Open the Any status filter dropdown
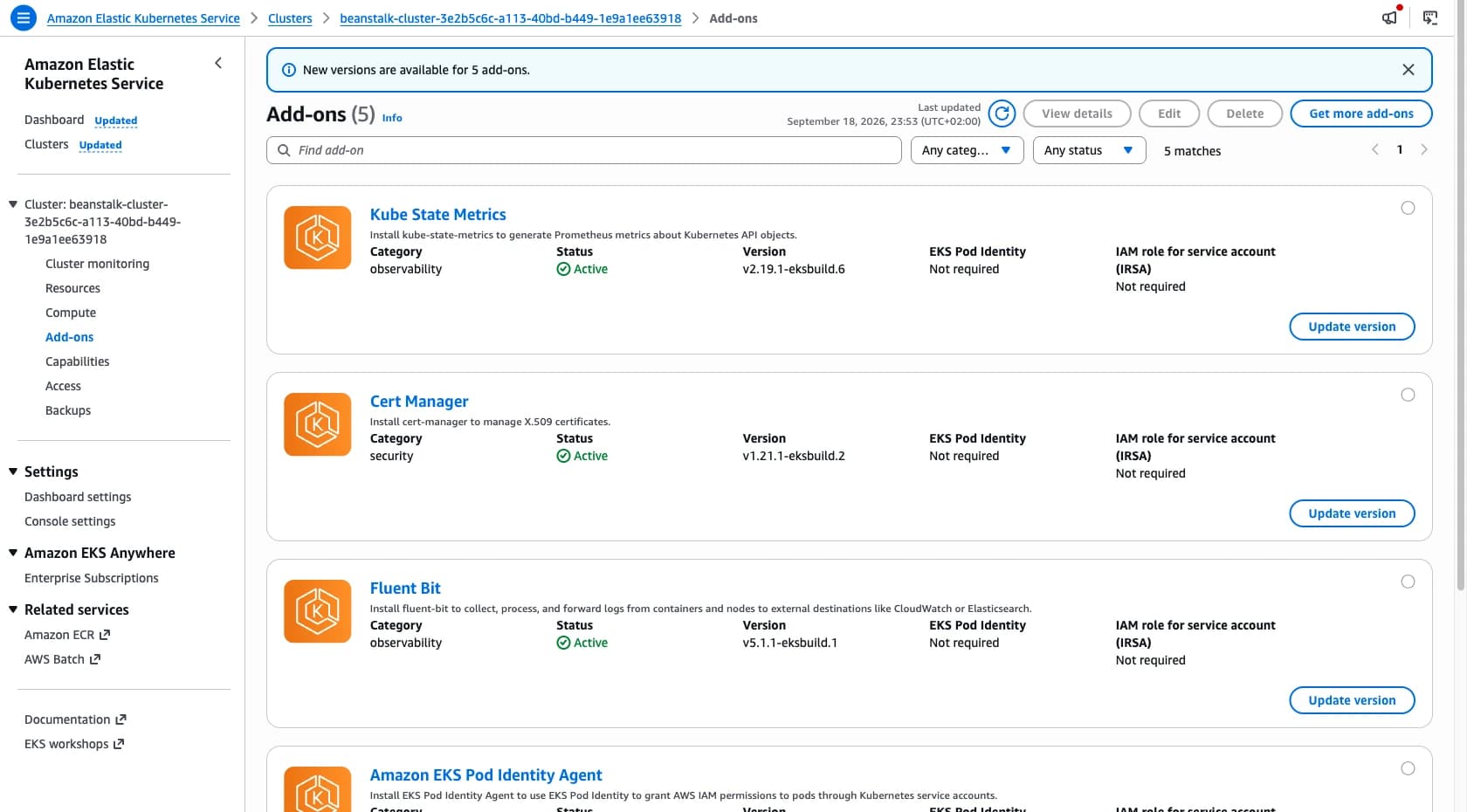The image size is (1467, 812). pos(1089,150)
